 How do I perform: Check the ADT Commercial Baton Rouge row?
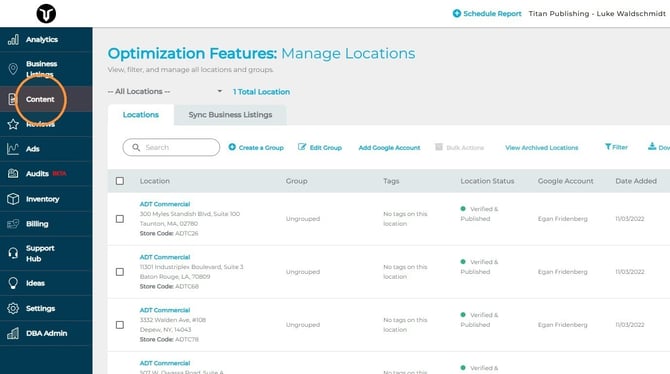120,272
